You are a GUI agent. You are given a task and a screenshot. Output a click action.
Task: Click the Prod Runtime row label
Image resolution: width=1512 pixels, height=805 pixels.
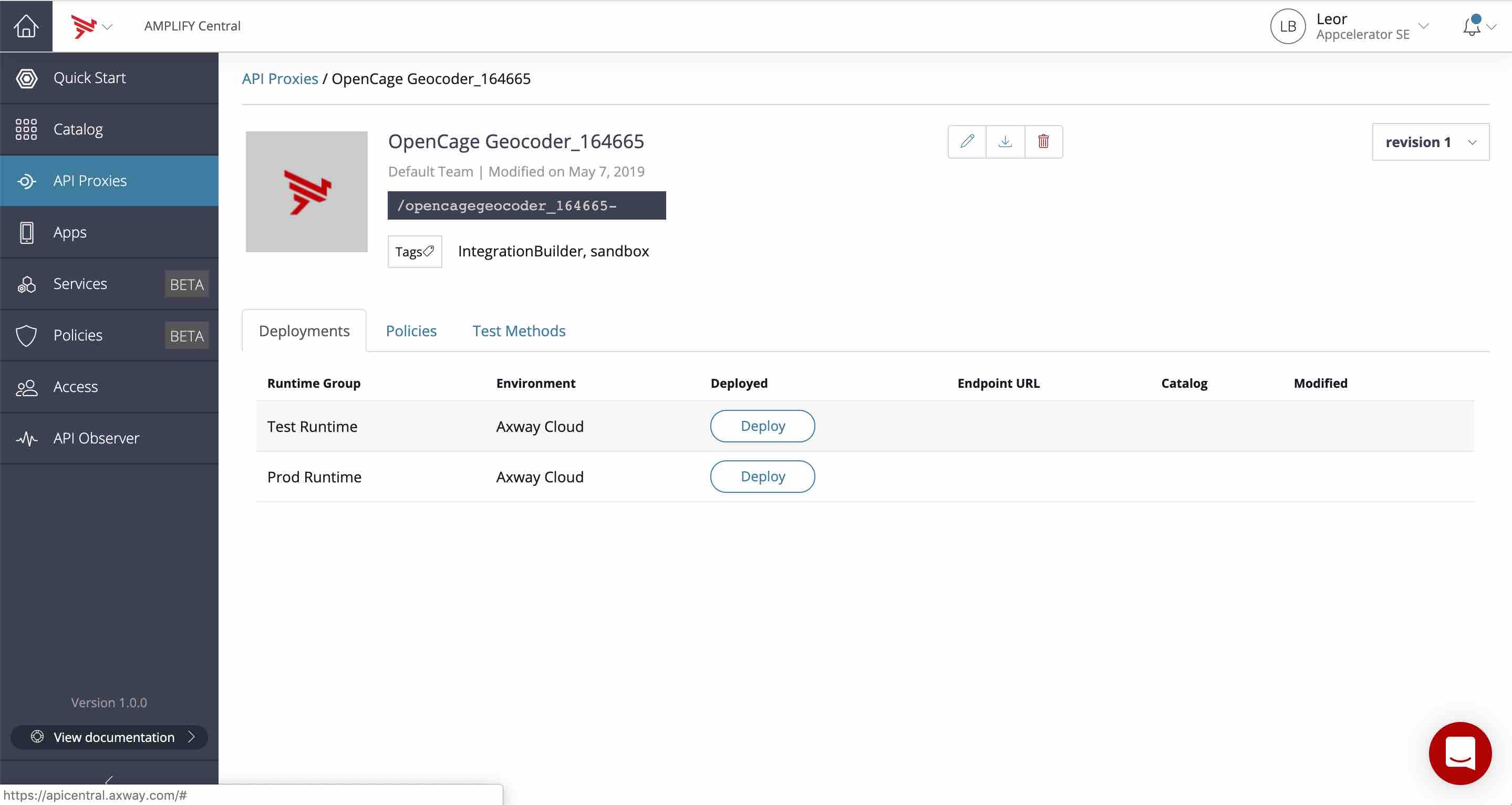pos(314,477)
